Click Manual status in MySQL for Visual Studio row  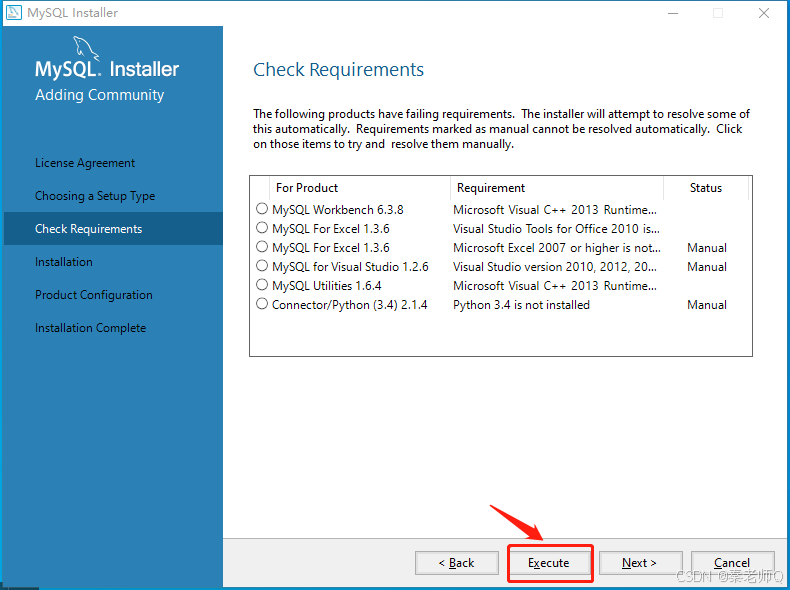click(x=707, y=267)
